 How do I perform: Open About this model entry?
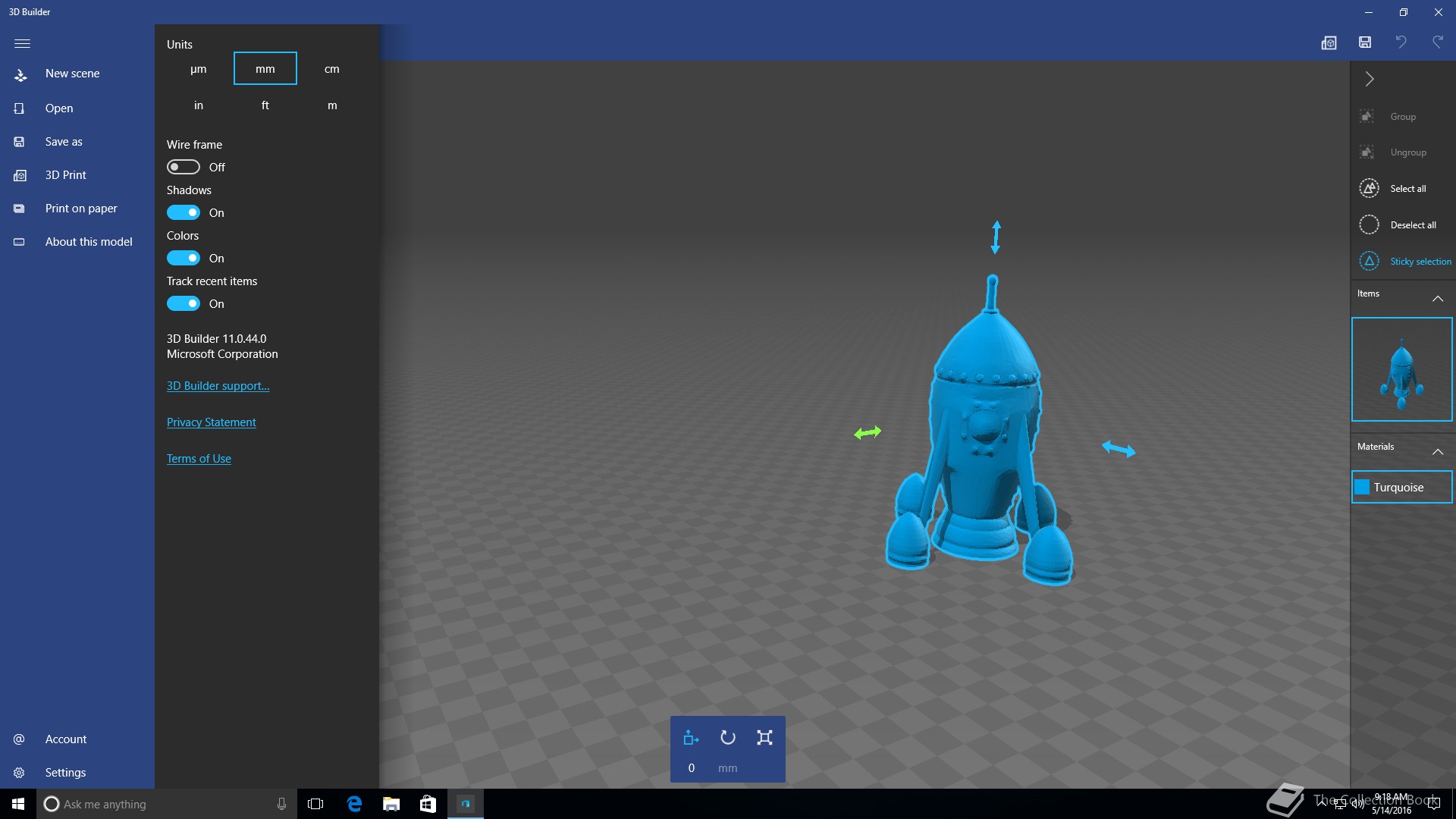click(x=77, y=242)
